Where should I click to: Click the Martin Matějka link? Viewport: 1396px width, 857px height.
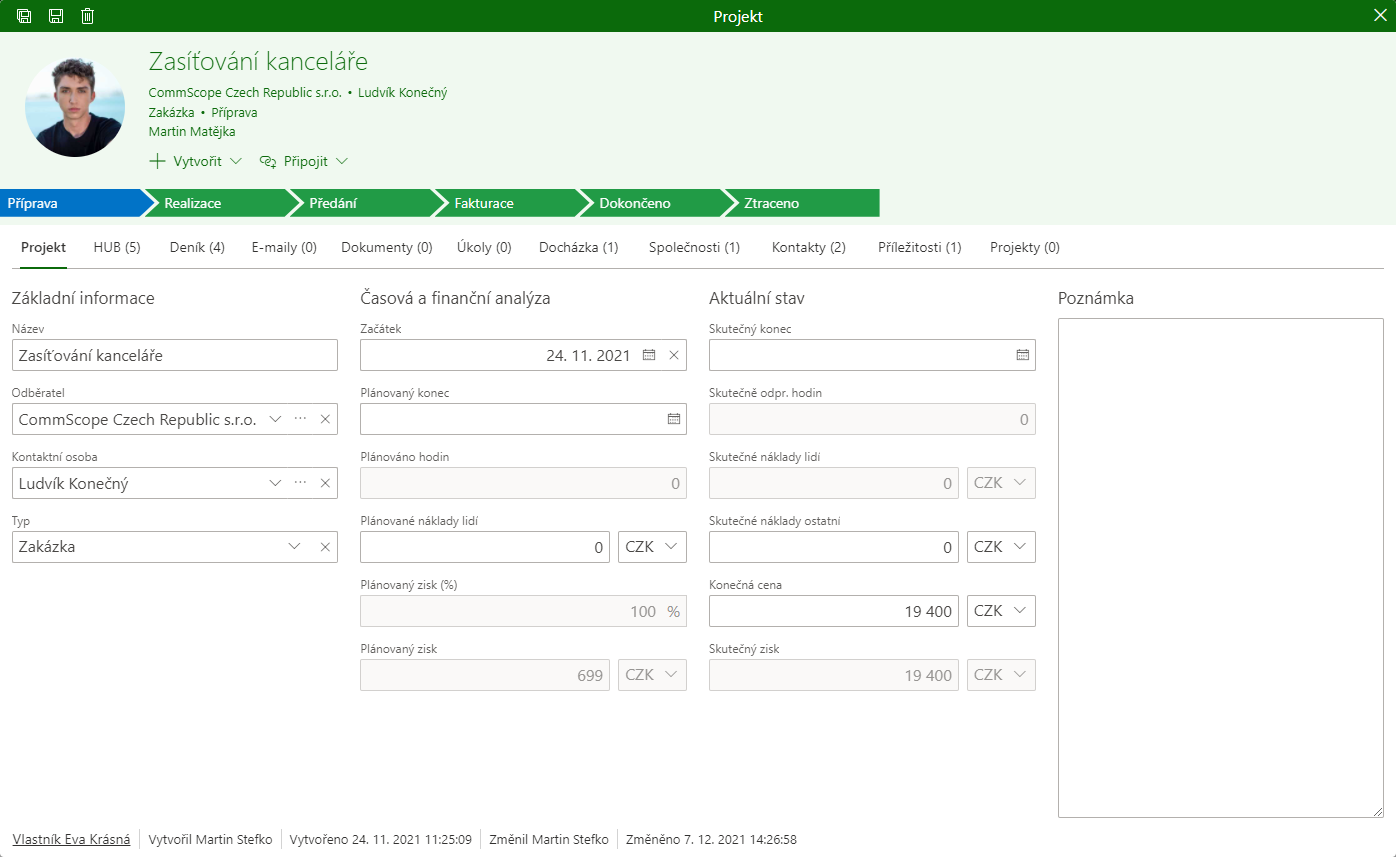coord(192,131)
